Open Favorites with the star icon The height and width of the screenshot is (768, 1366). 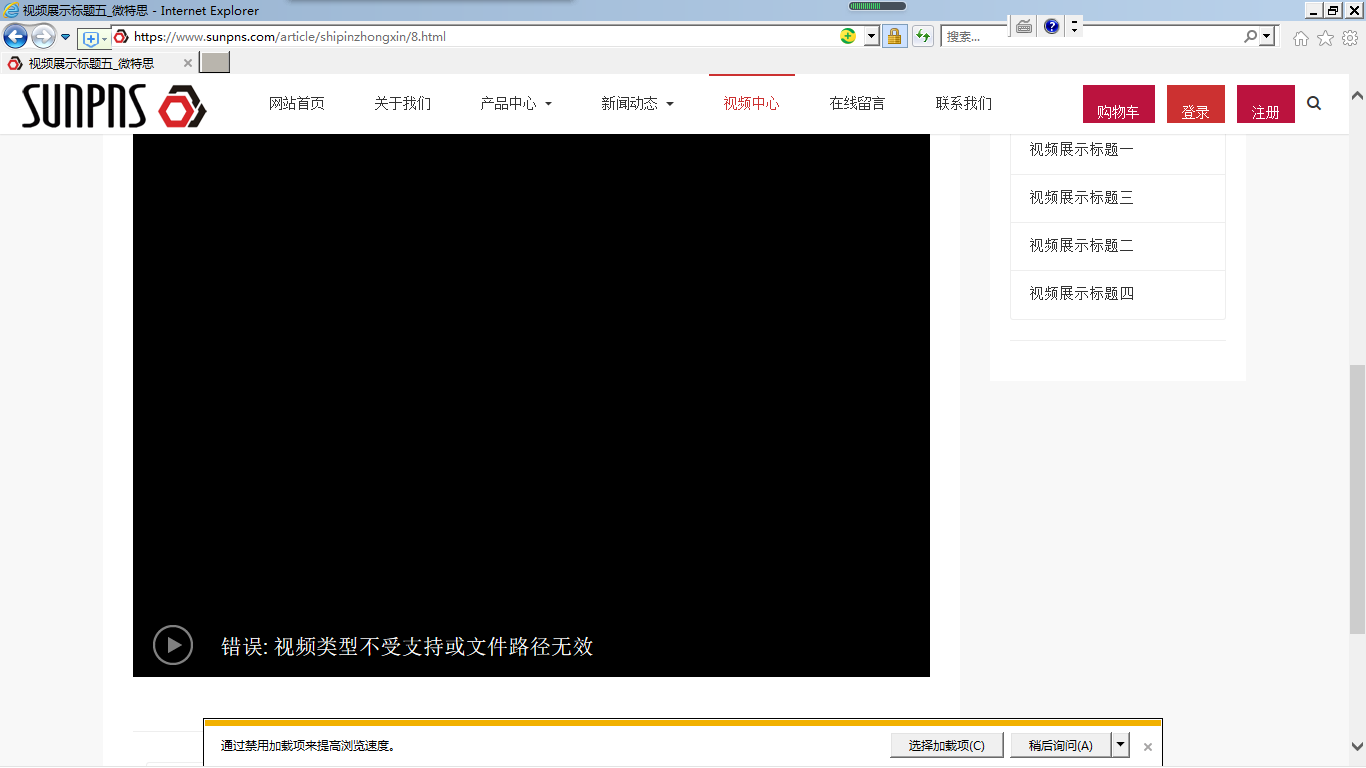1325,38
